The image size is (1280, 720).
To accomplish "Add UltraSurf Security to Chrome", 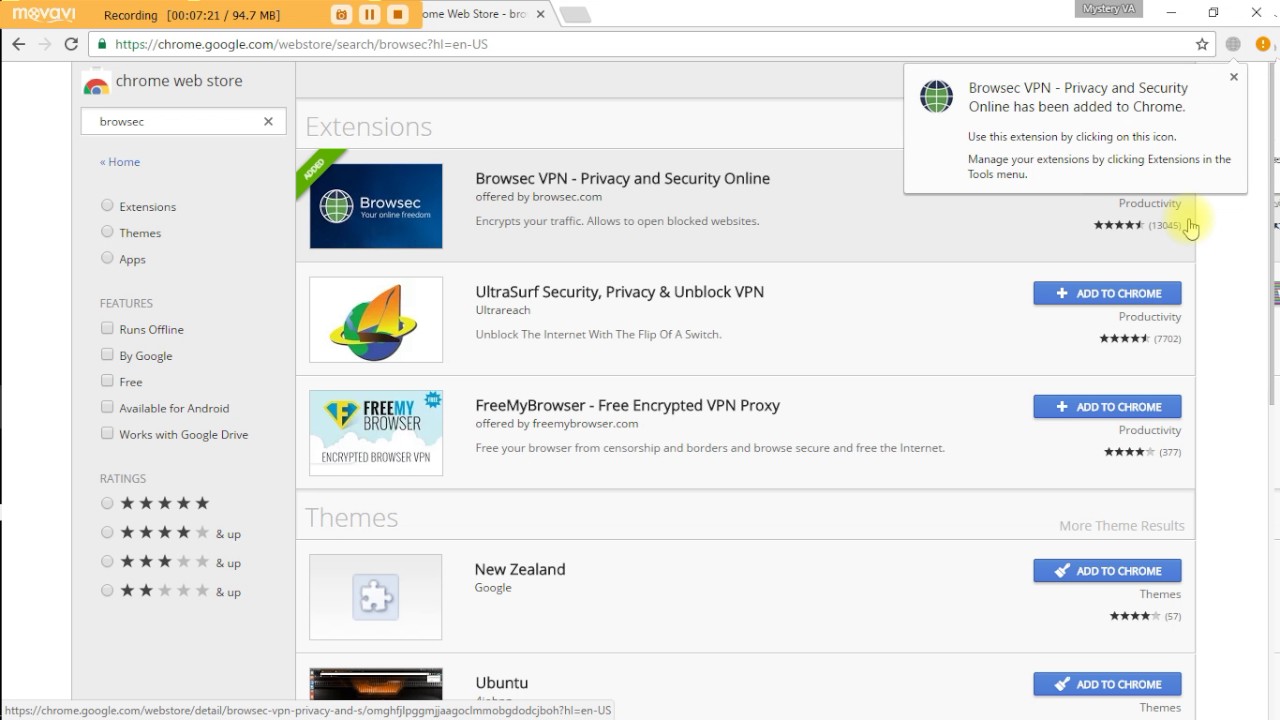I will point(1107,293).
